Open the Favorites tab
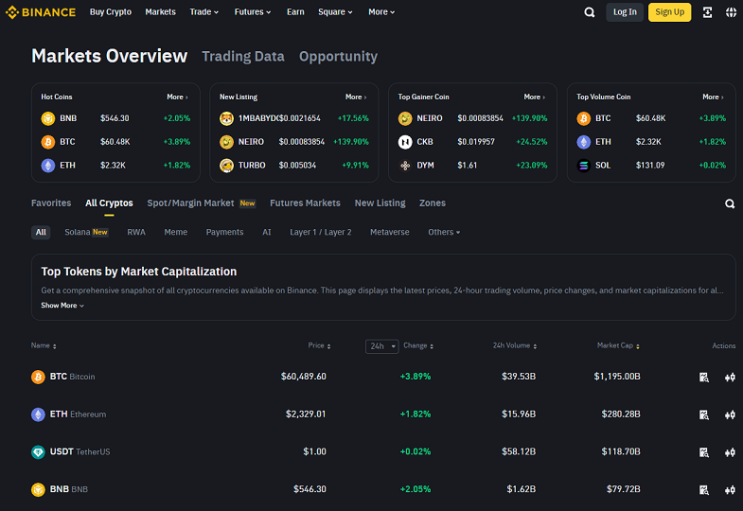The height and width of the screenshot is (511, 743). tap(51, 203)
